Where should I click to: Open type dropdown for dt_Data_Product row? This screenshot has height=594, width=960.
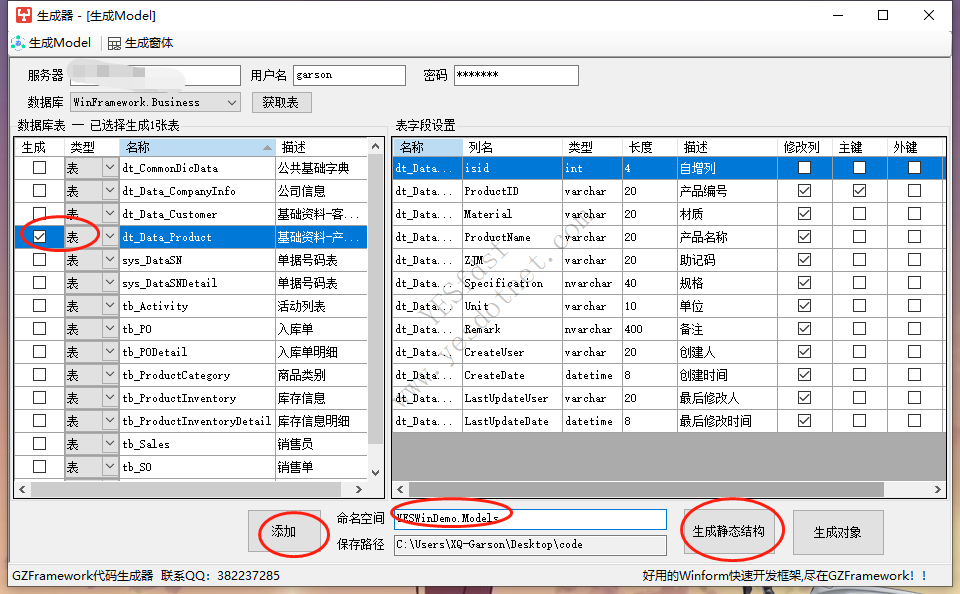[110, 237]
